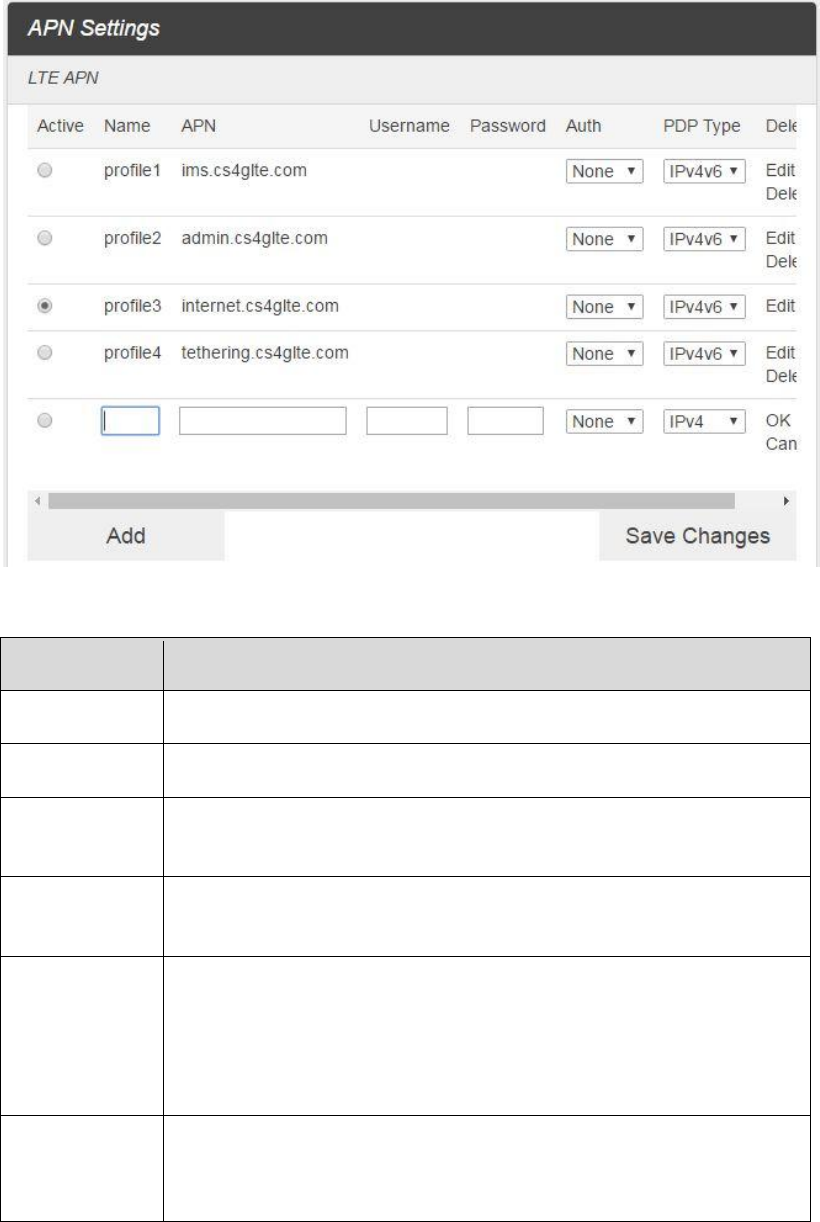Image resolution: width=820 pixels, height=1222 pixels.
Task: Click Edit link for profile3
Action: [780, 307]
